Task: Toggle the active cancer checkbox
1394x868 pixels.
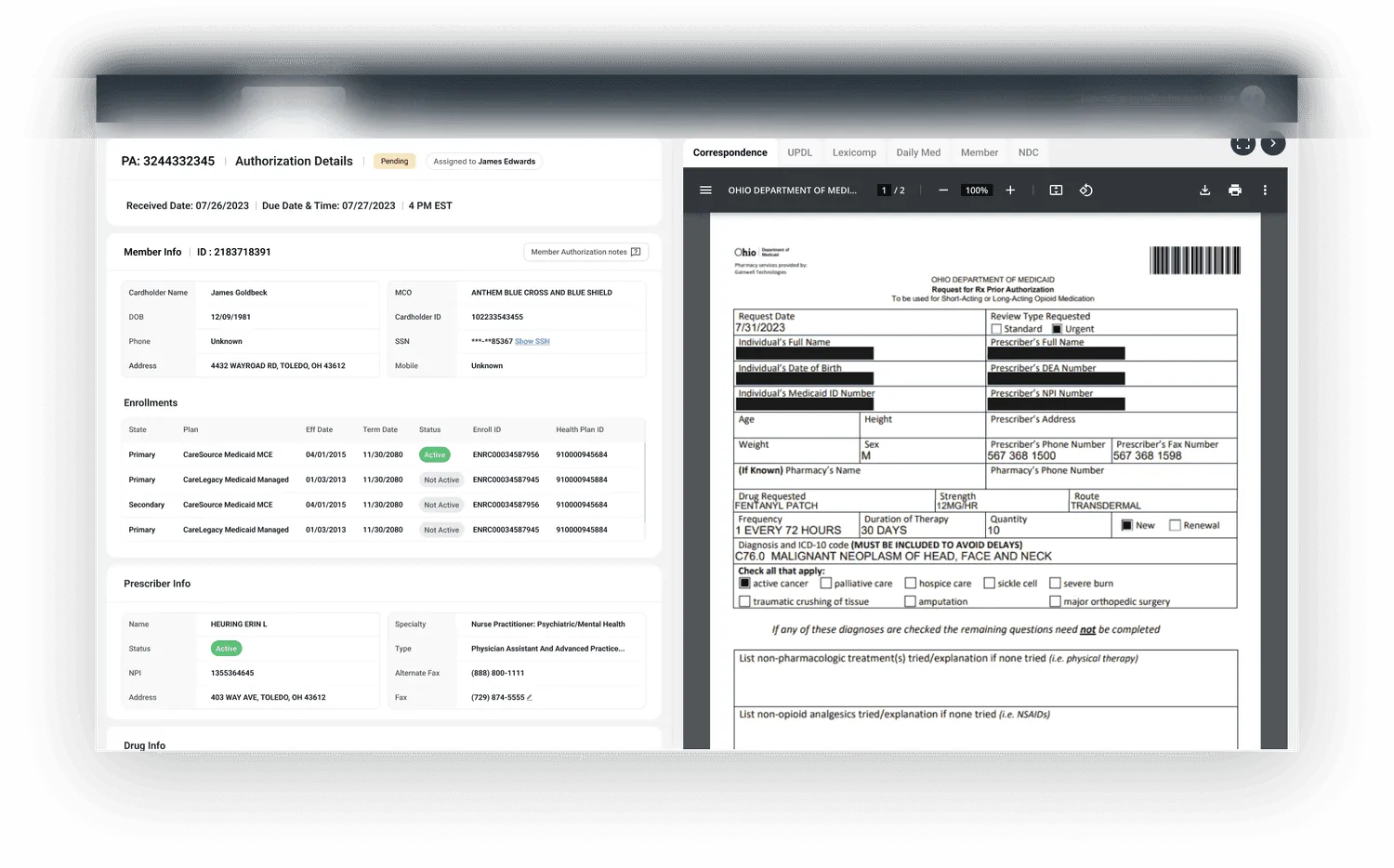Action: [744, 584]
